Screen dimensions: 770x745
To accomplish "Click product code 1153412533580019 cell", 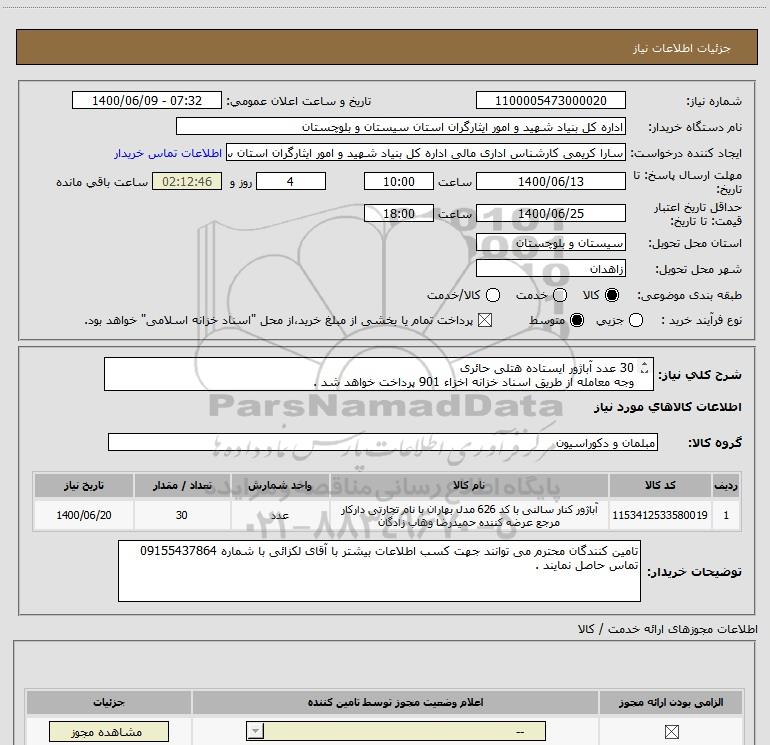I will (x=660, y=515).
